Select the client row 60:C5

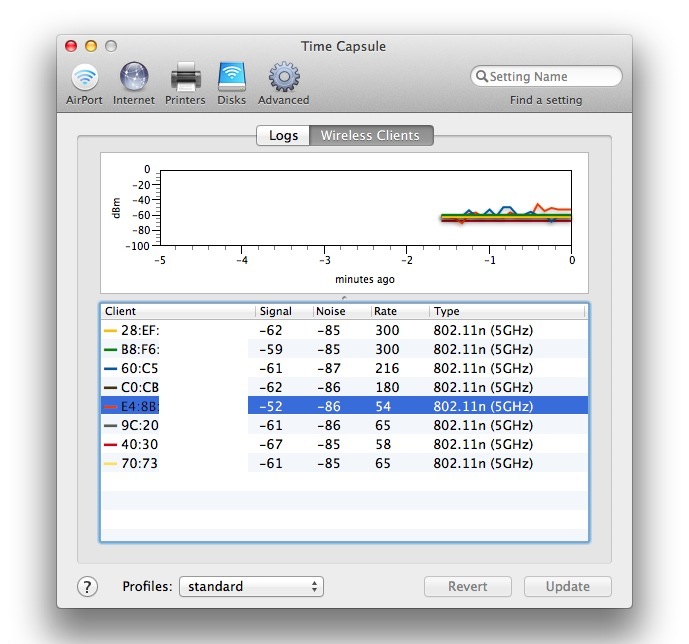click(x=344, y=368)
